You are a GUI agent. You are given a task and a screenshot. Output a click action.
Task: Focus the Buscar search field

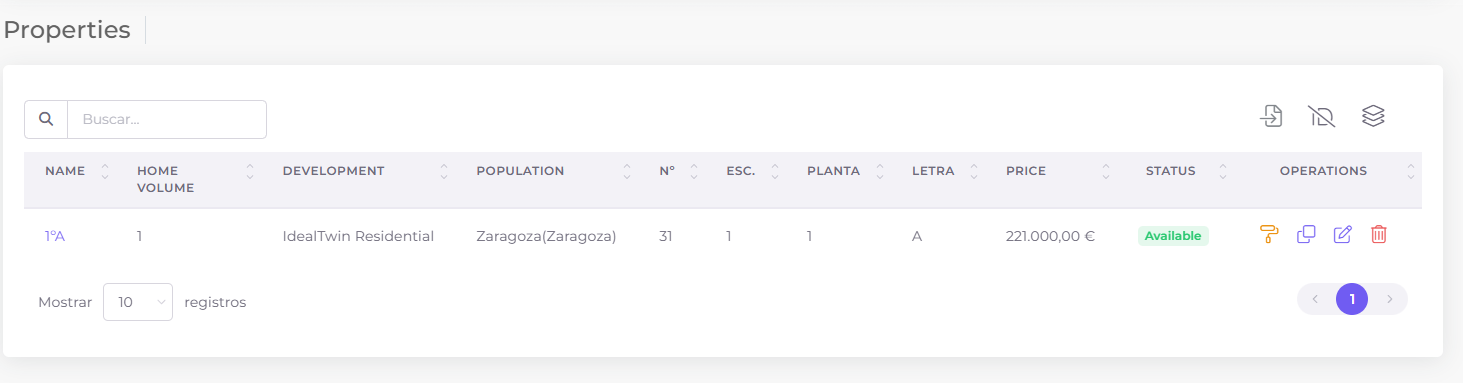tap(167, 119)
